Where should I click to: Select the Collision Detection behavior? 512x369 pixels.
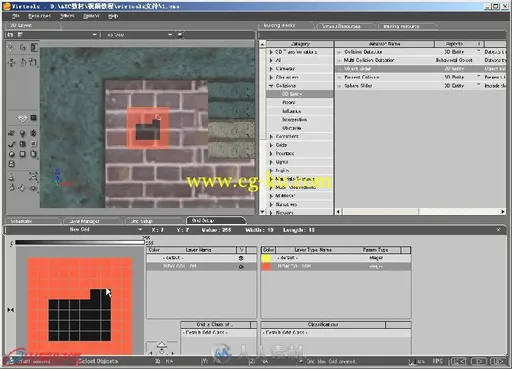coord(420,52)
